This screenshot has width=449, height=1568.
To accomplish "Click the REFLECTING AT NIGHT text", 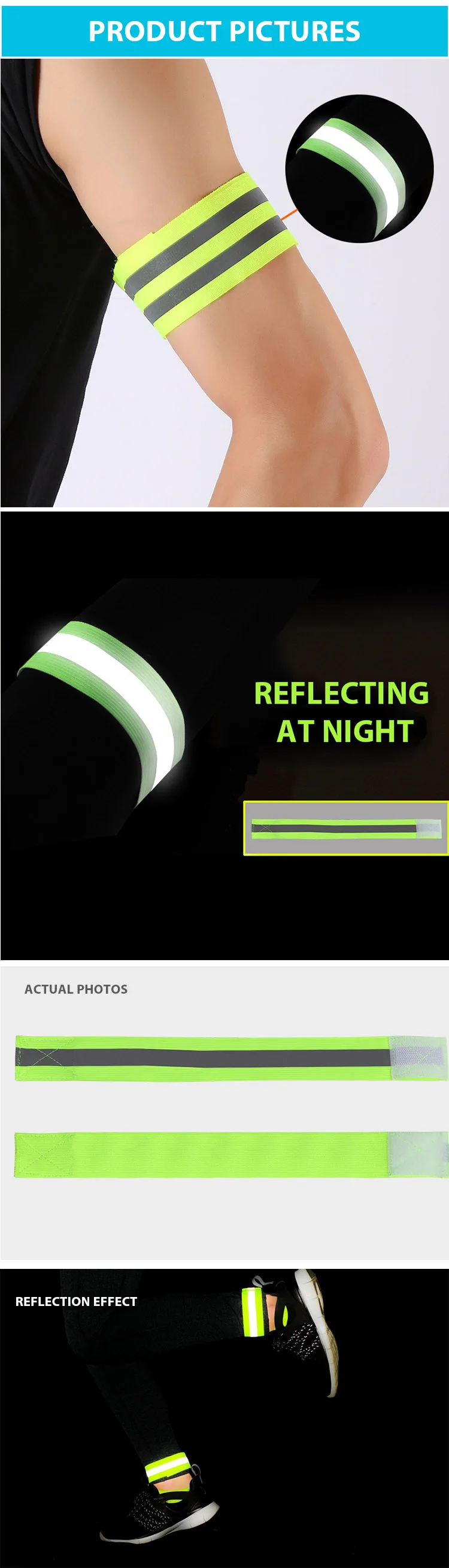I will [x=342, y=711].
